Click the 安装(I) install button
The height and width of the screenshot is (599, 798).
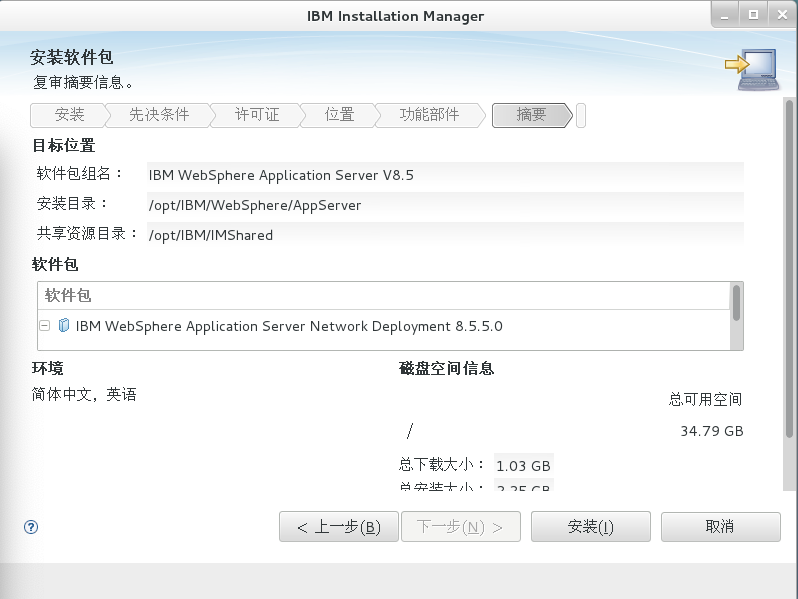(x=590, y=527)
